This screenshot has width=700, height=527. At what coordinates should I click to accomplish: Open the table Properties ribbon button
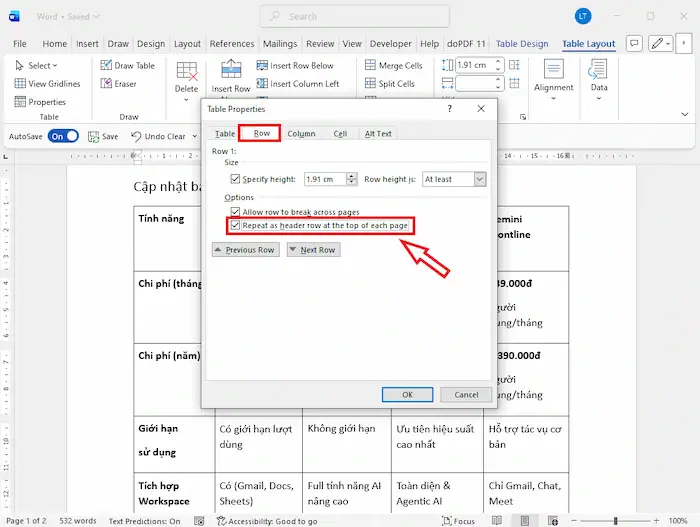[20, 102]
